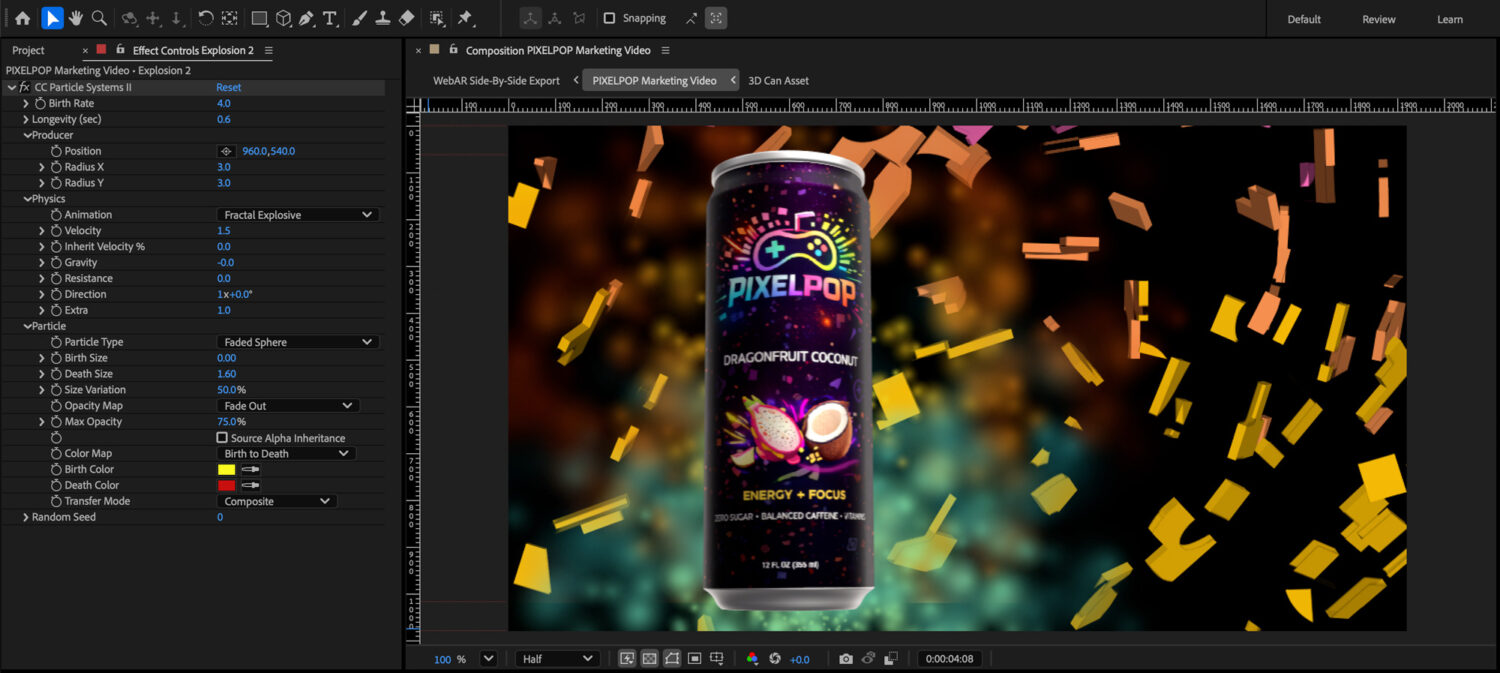Screen dimensions: 1500x673
Task: Reset CC Particle Systems II effect
Action: (228, 87)
